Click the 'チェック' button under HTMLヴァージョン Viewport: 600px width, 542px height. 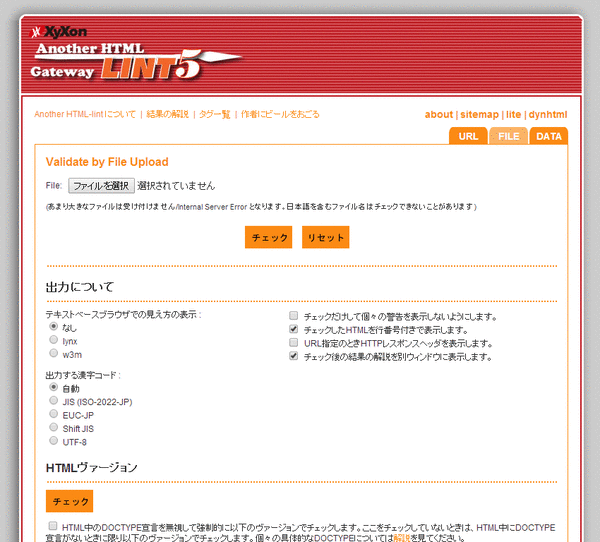(x=70, y=501)
